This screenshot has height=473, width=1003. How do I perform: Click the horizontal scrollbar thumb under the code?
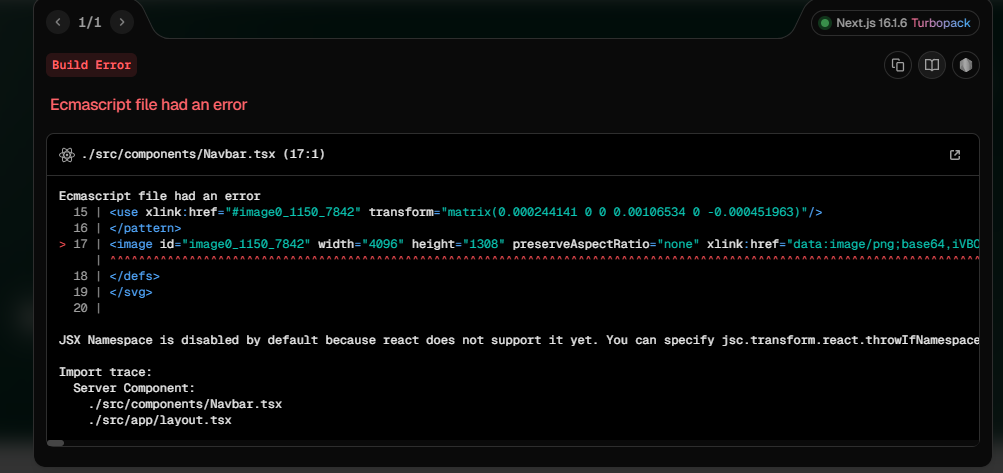(x=56, y=442)
